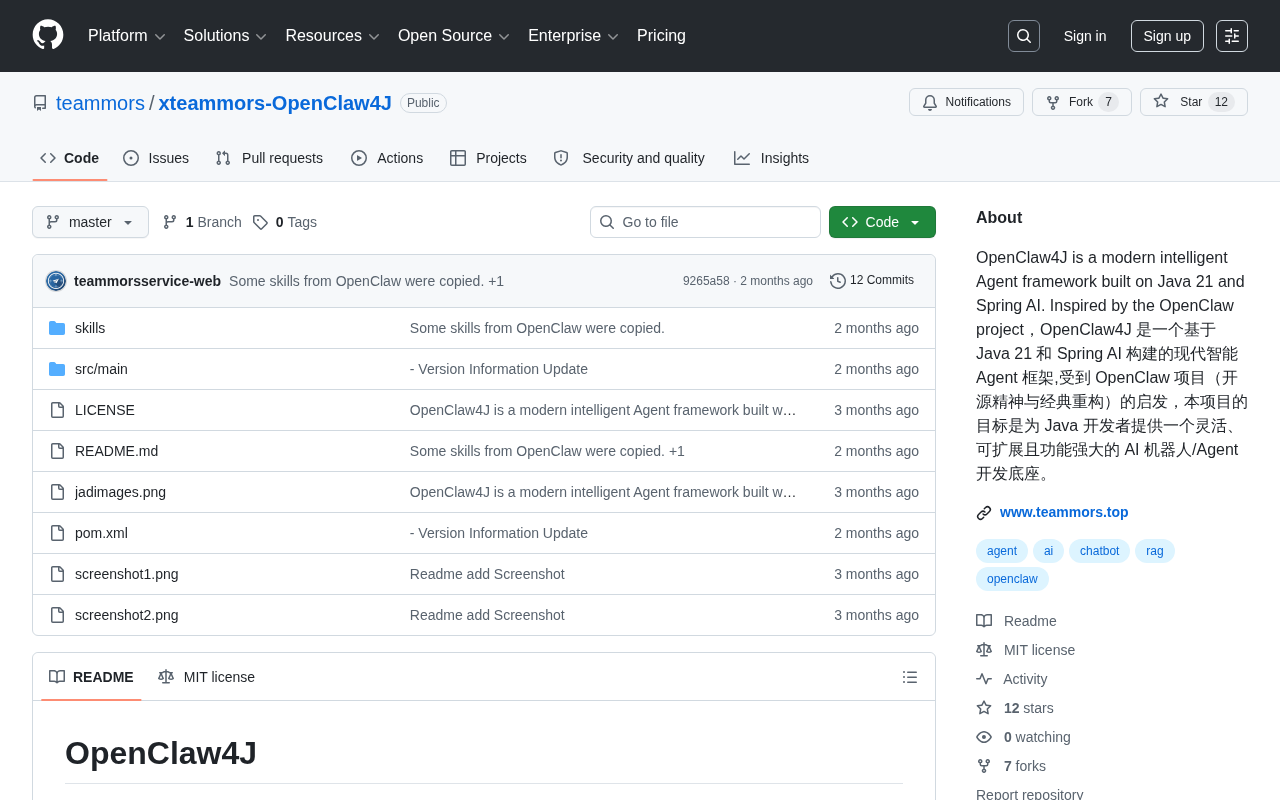Open the ai topic tag
This screenshot has width=1280, height=800.
click(1048, 551)
